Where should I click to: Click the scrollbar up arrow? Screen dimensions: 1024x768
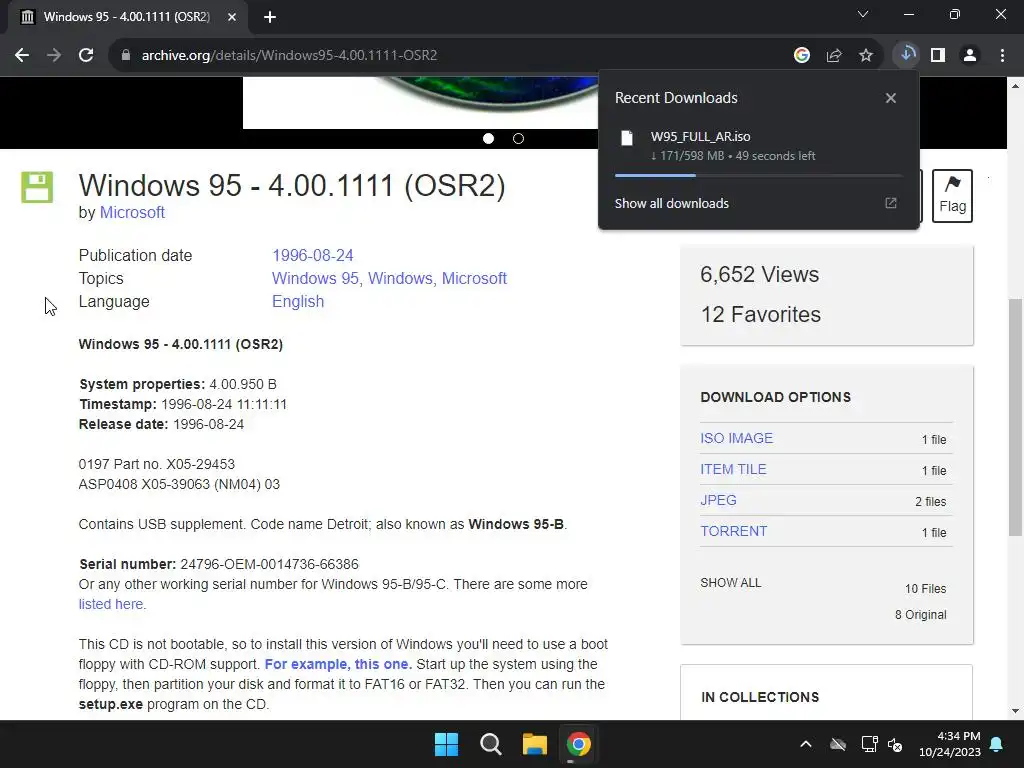1016,86
